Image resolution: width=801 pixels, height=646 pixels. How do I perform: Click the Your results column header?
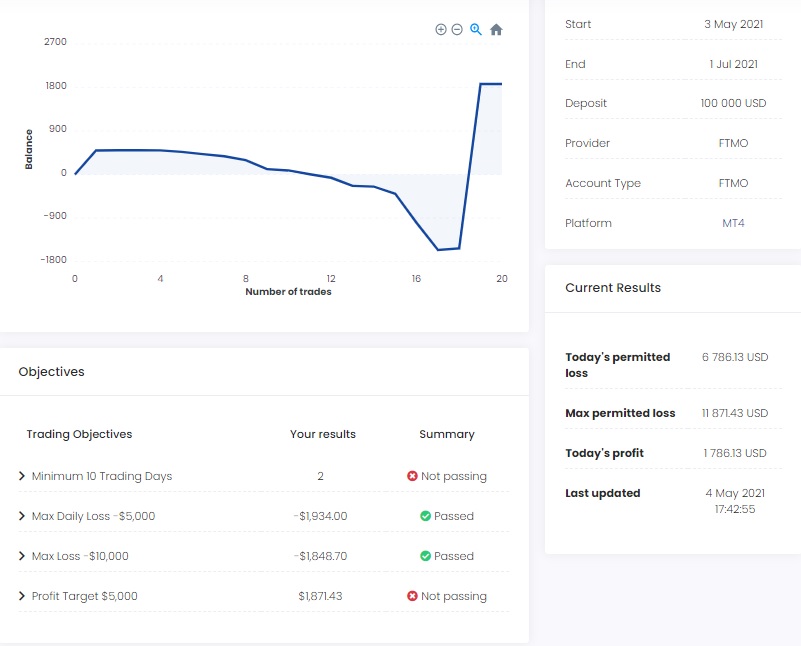pyautogui.click(x=322, y=434)
